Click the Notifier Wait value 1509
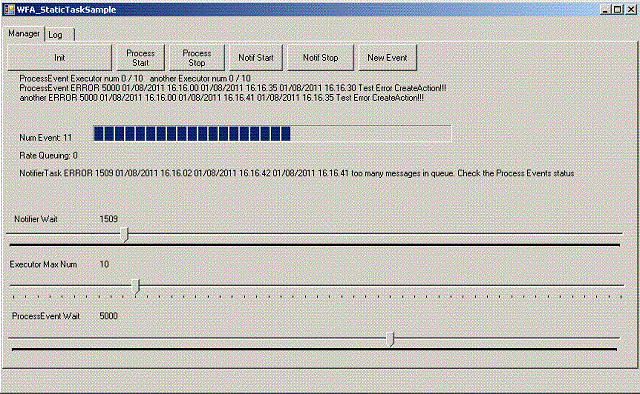This screenshot has height=394, width=640. coord(109,219)
